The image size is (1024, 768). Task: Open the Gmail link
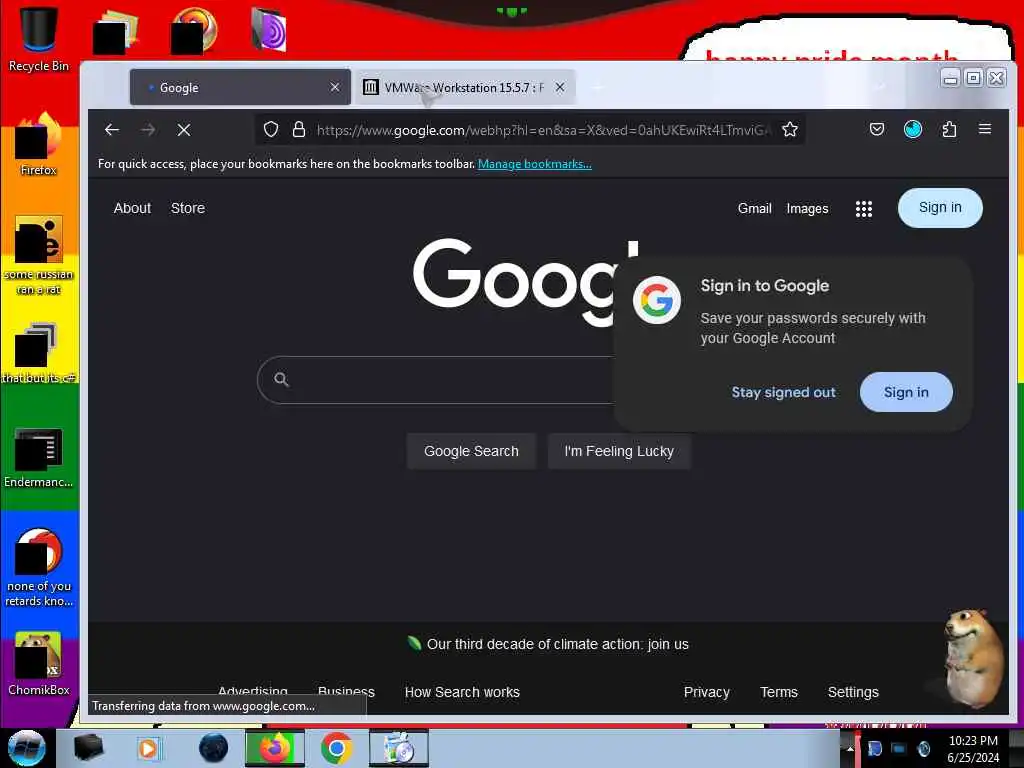(x=754, y=208)
